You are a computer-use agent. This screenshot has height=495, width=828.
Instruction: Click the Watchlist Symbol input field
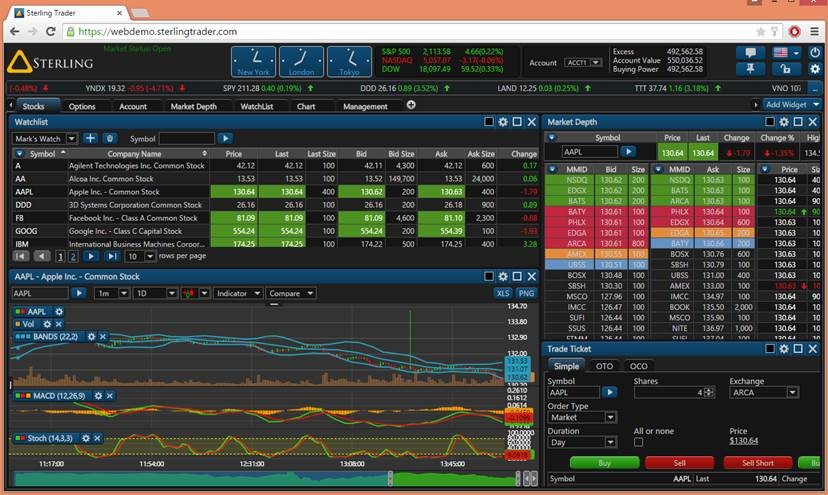[x=186, y=138]
